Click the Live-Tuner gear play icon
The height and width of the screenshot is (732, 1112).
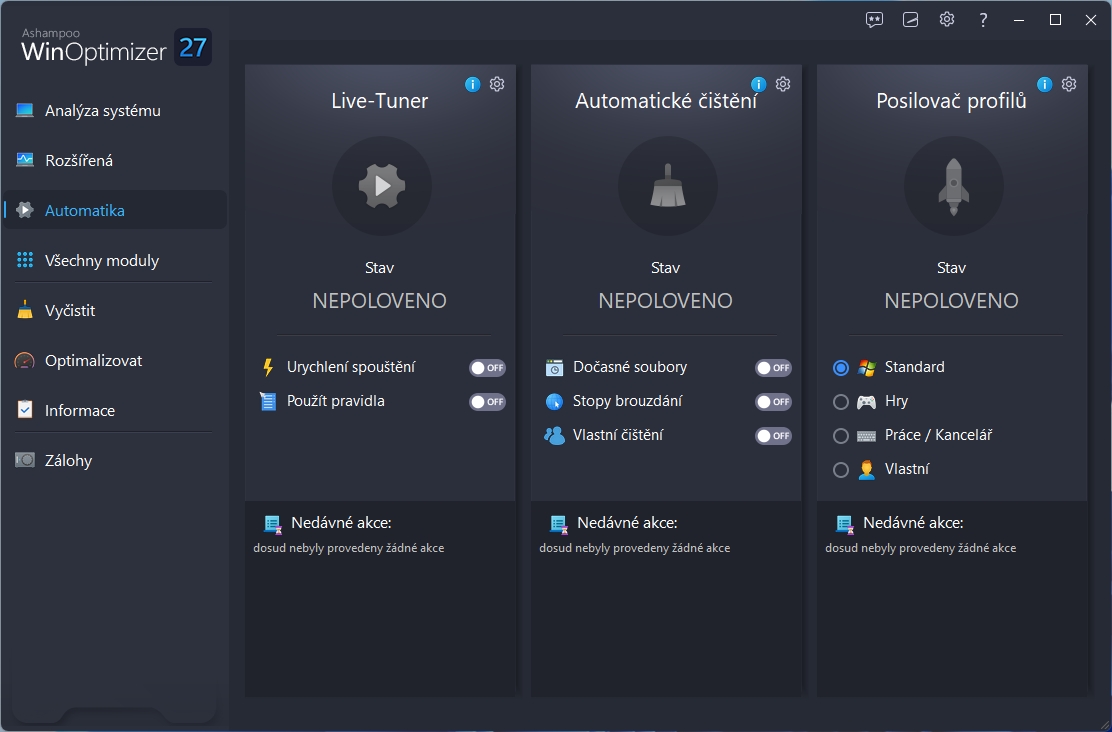coord(381,186)
